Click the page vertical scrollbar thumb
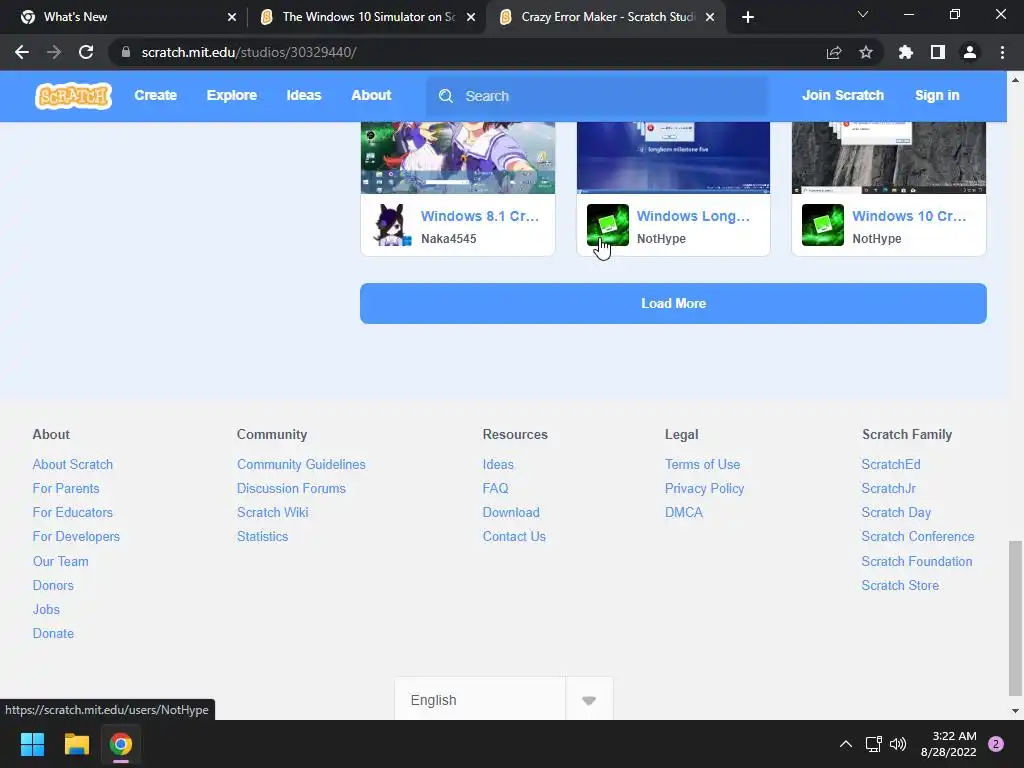The image size is (1024, 768). point(1015,618)
